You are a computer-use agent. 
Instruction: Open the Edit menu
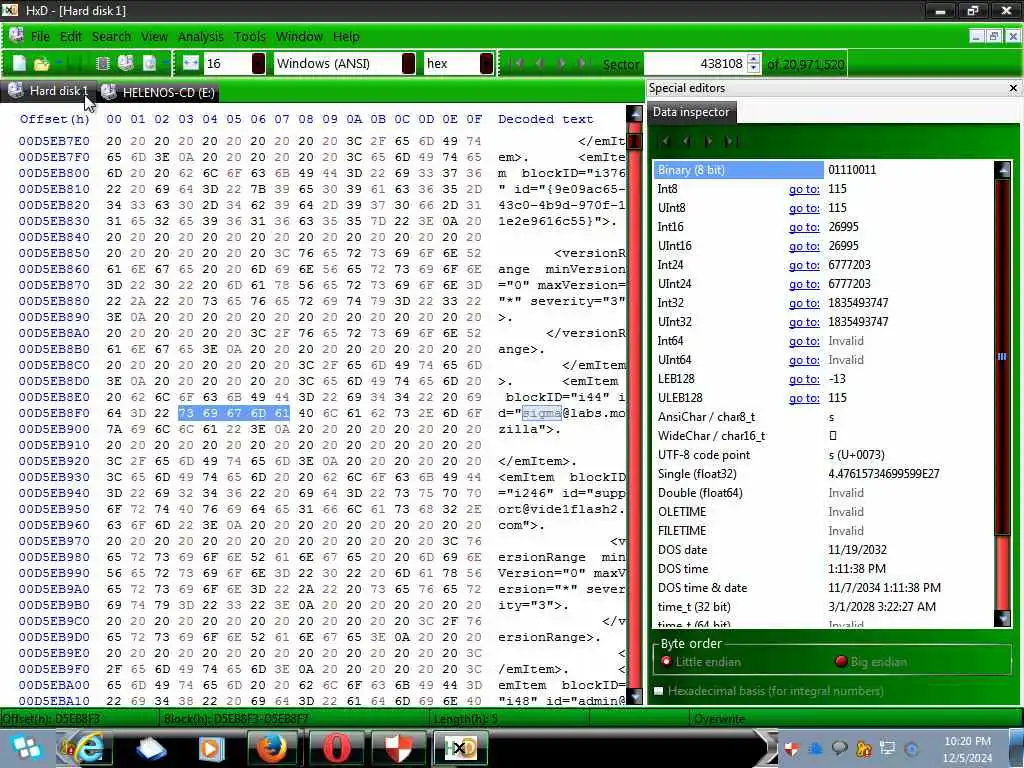pyautogui.click(x=71, y=37)
